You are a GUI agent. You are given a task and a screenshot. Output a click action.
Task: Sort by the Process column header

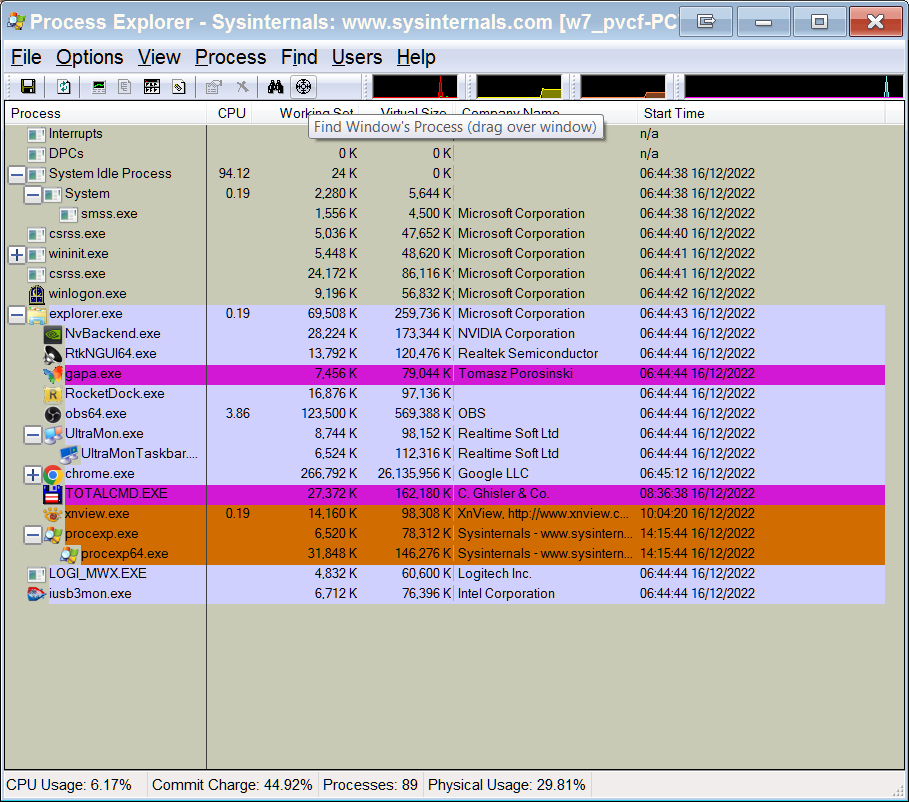point(106,113)
